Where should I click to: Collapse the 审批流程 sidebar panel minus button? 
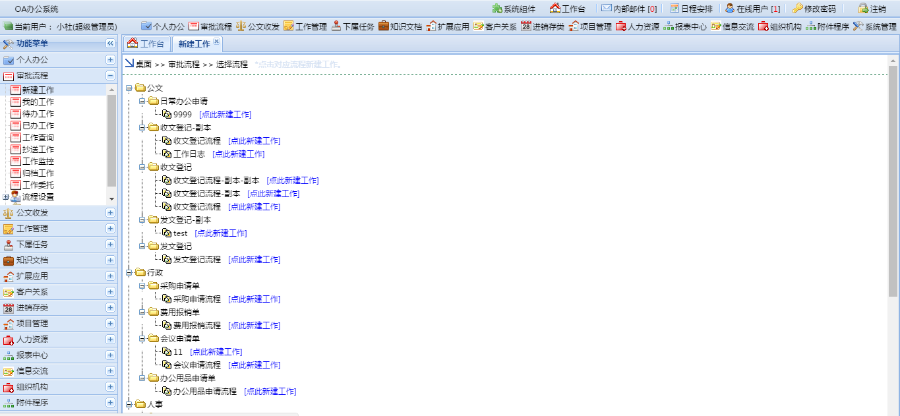tap(110, 76)
